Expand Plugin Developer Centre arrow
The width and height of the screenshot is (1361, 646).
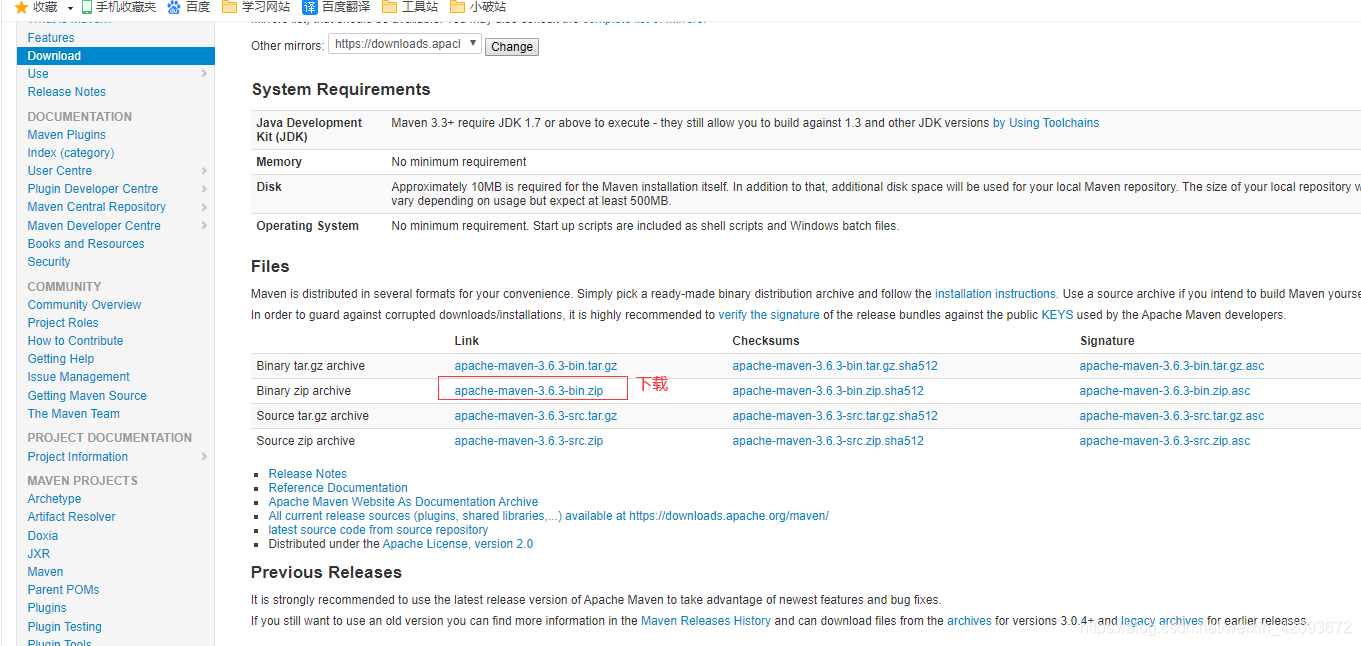point(204,189)
